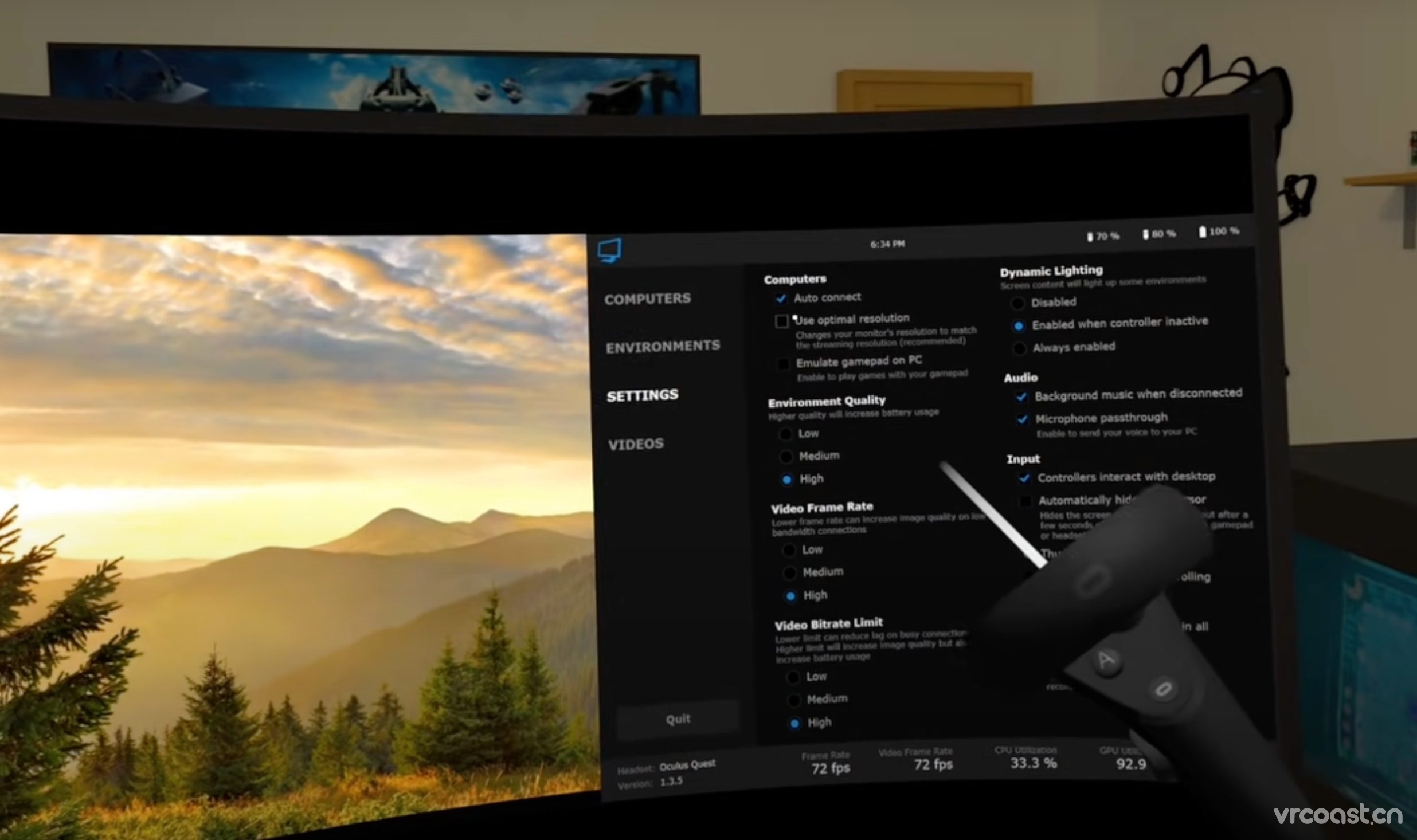1417x840 pixels.
Task: Click the Quit button
Action: 678,719
